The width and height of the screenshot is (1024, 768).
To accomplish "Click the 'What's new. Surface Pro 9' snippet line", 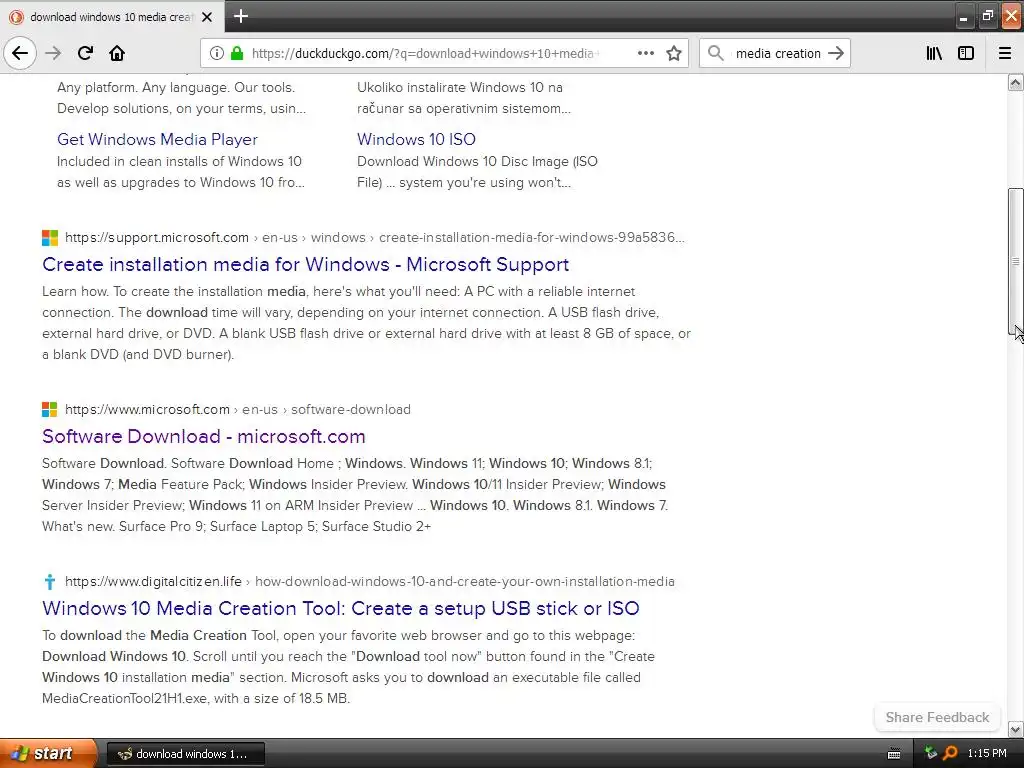I will (x=236, y=526).
